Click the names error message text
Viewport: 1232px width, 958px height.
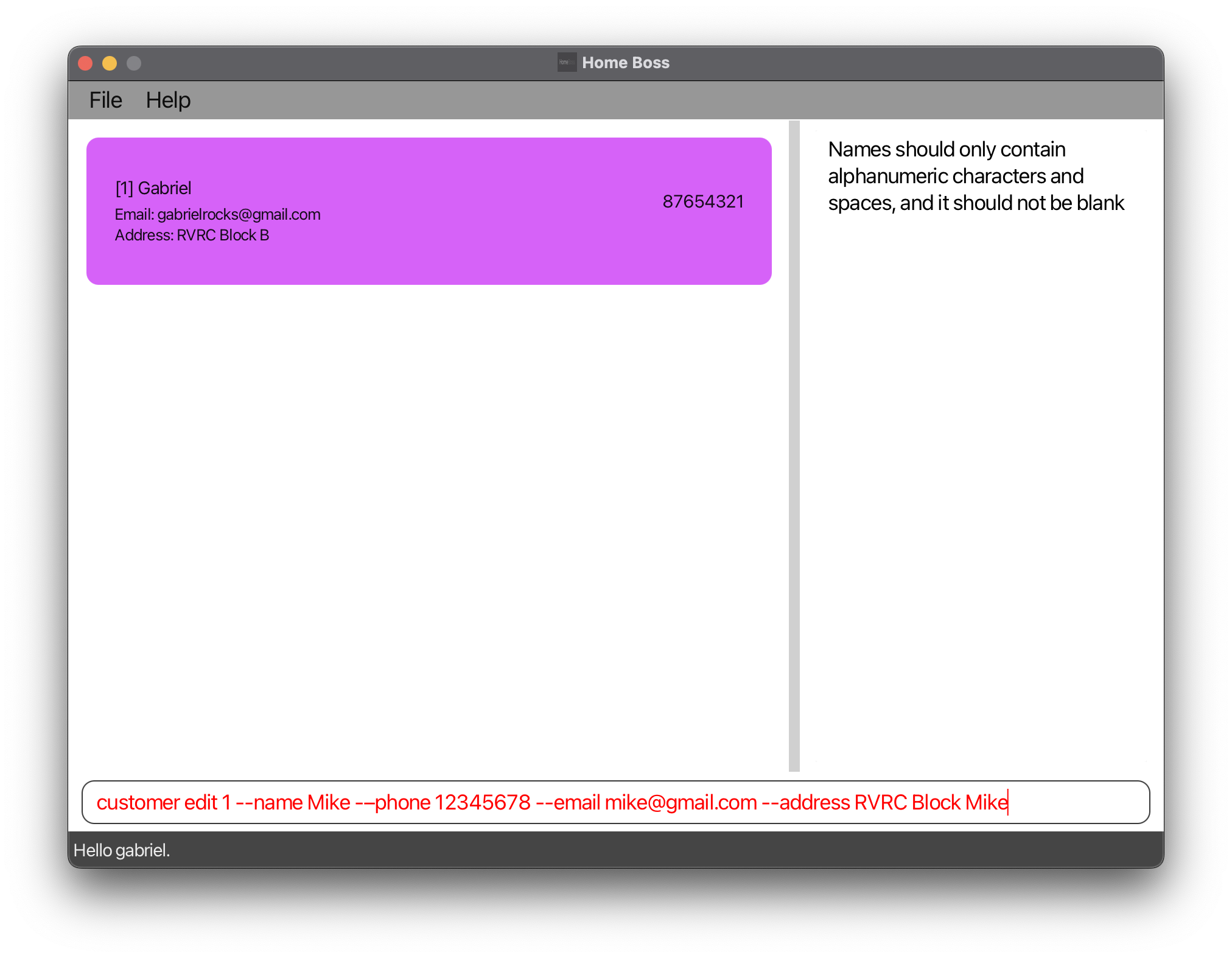(x=975, y=176)
